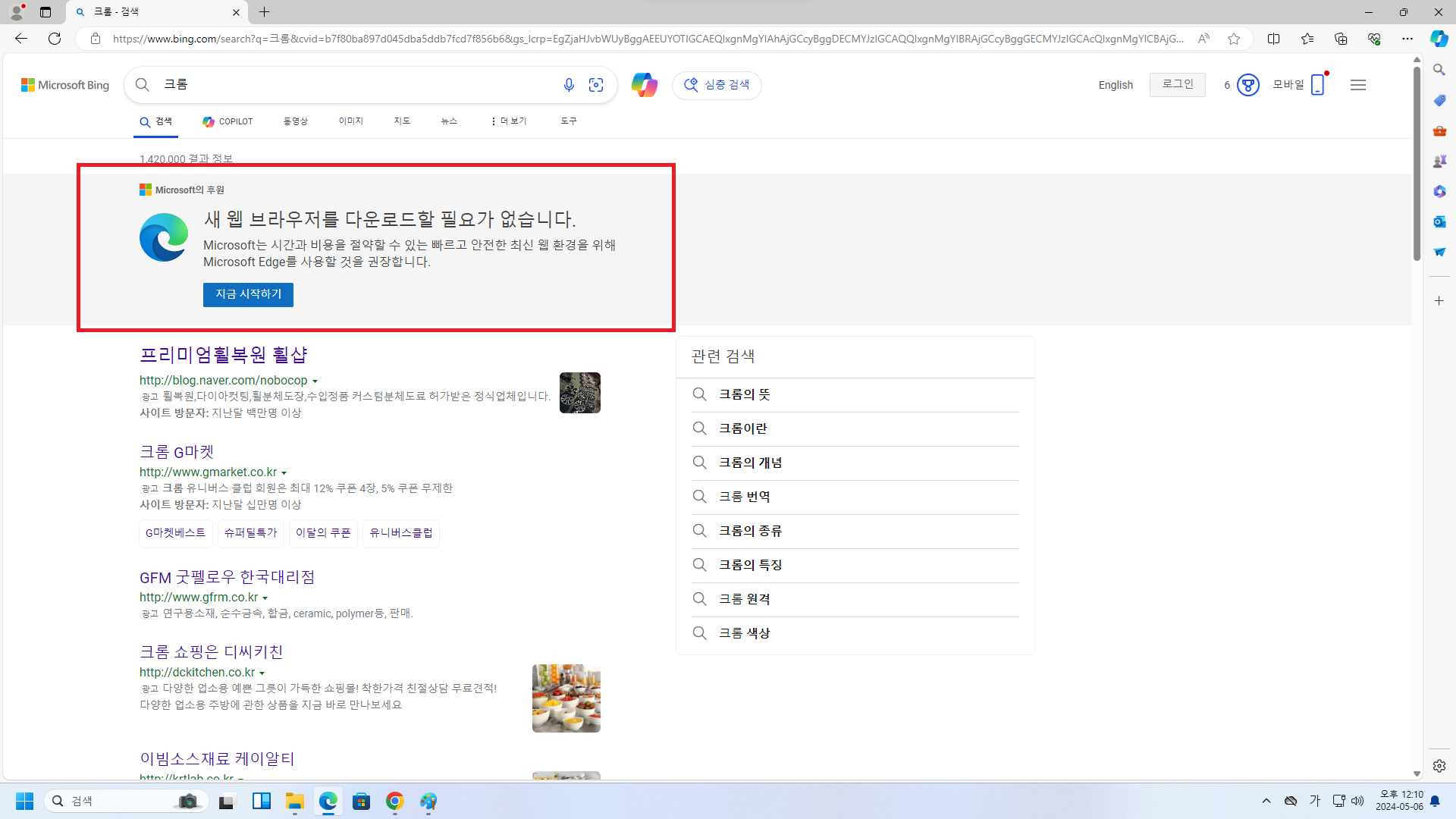Go back with browser back arrow

pyautogui.click(x=21, y=39)
